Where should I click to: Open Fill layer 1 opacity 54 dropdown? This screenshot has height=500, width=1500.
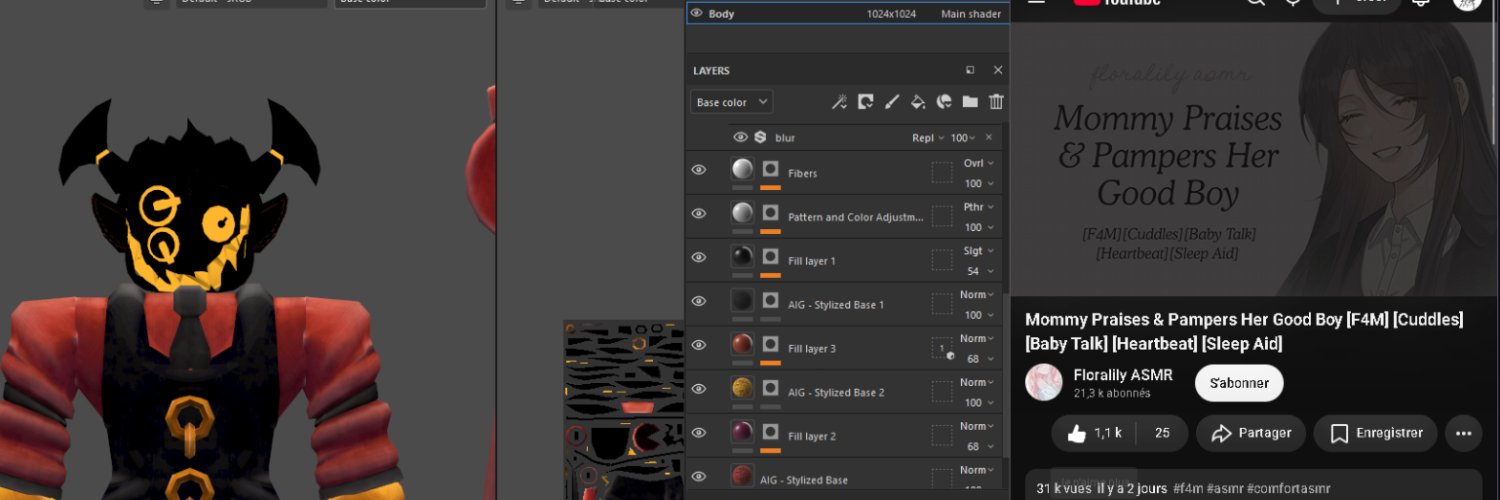pos(979,271)
